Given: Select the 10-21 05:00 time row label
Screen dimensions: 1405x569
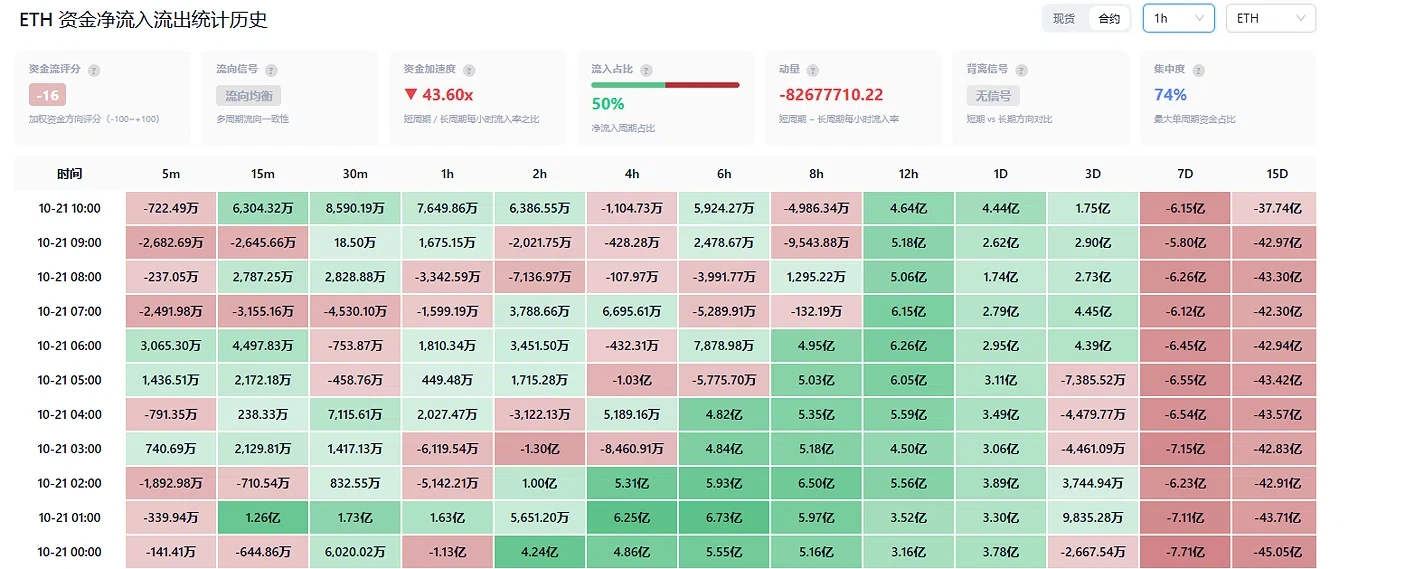Looking at the screenshot, I should 70,380.
